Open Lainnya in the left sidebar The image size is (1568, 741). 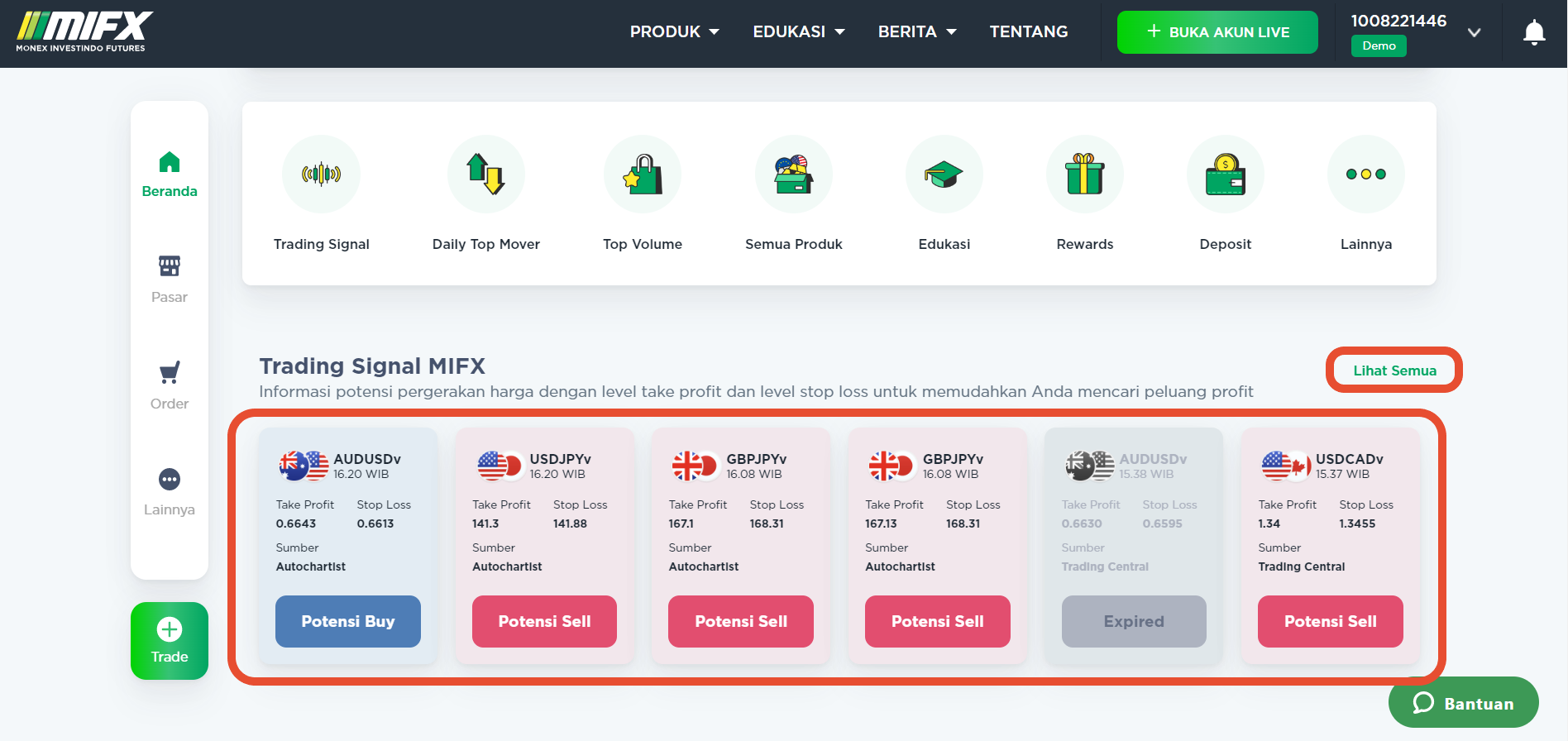(170, 494)
